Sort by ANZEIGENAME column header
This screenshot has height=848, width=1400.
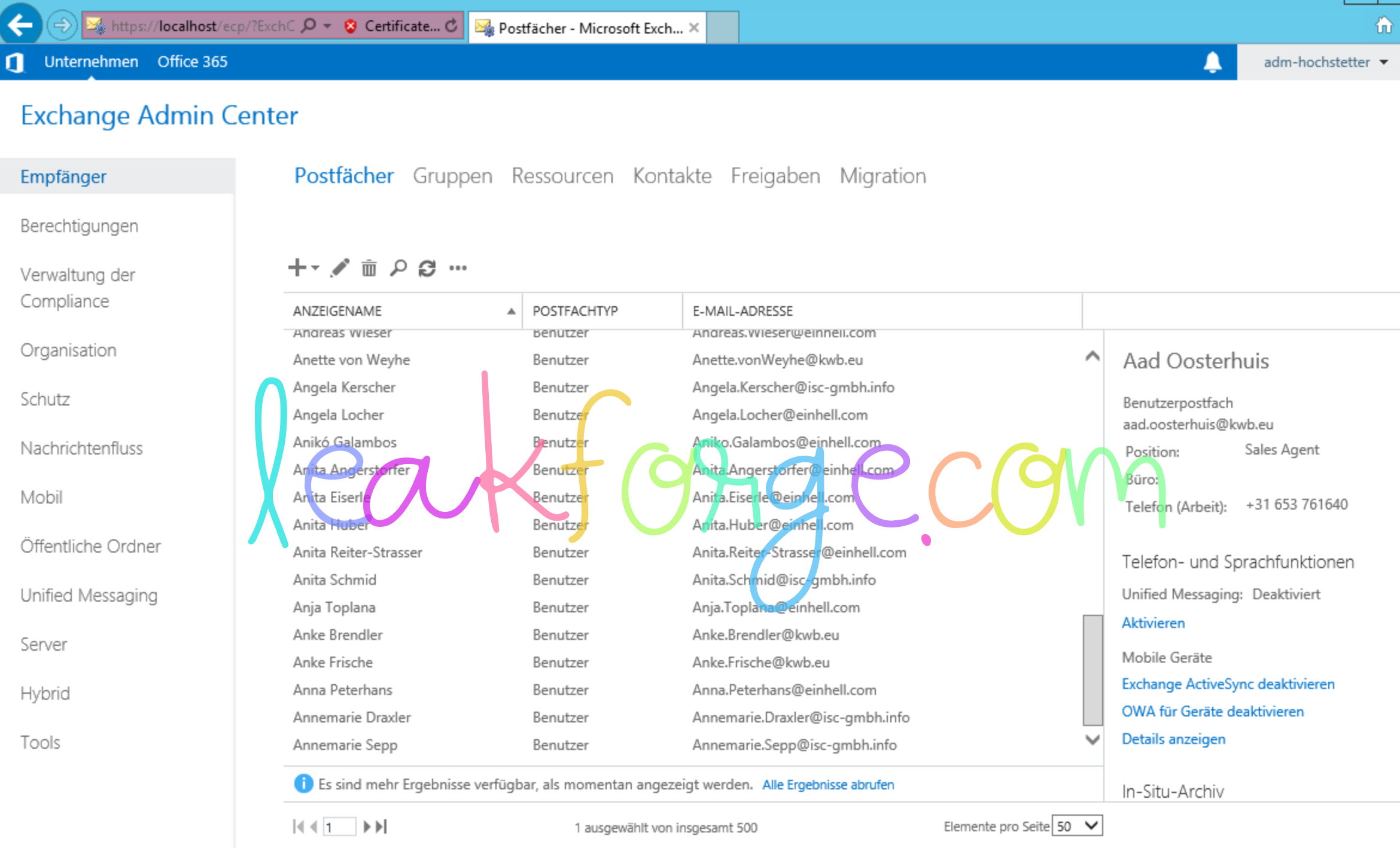coord(403,311)
